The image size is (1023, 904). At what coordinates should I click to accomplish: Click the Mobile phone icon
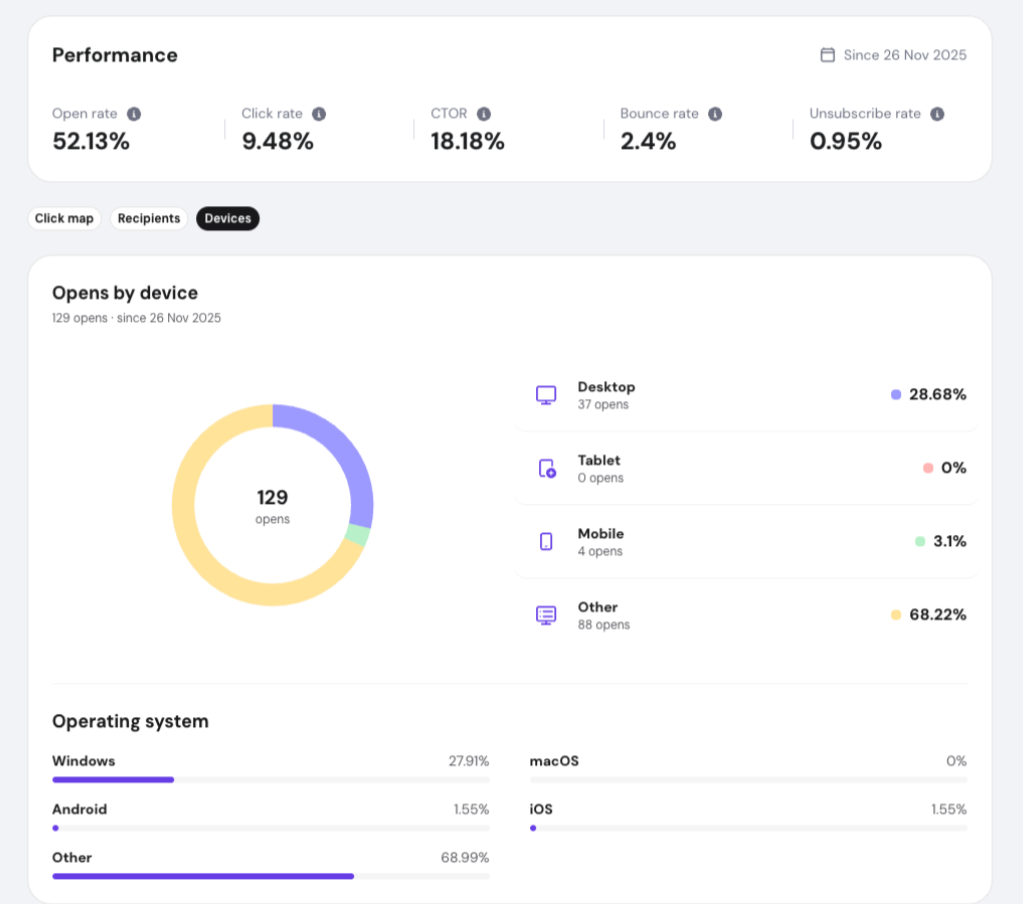click(x=546, y=541)
